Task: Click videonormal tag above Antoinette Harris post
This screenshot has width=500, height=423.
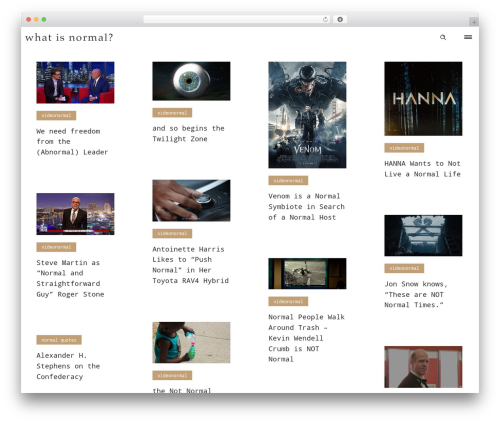Action: [172, 233]
